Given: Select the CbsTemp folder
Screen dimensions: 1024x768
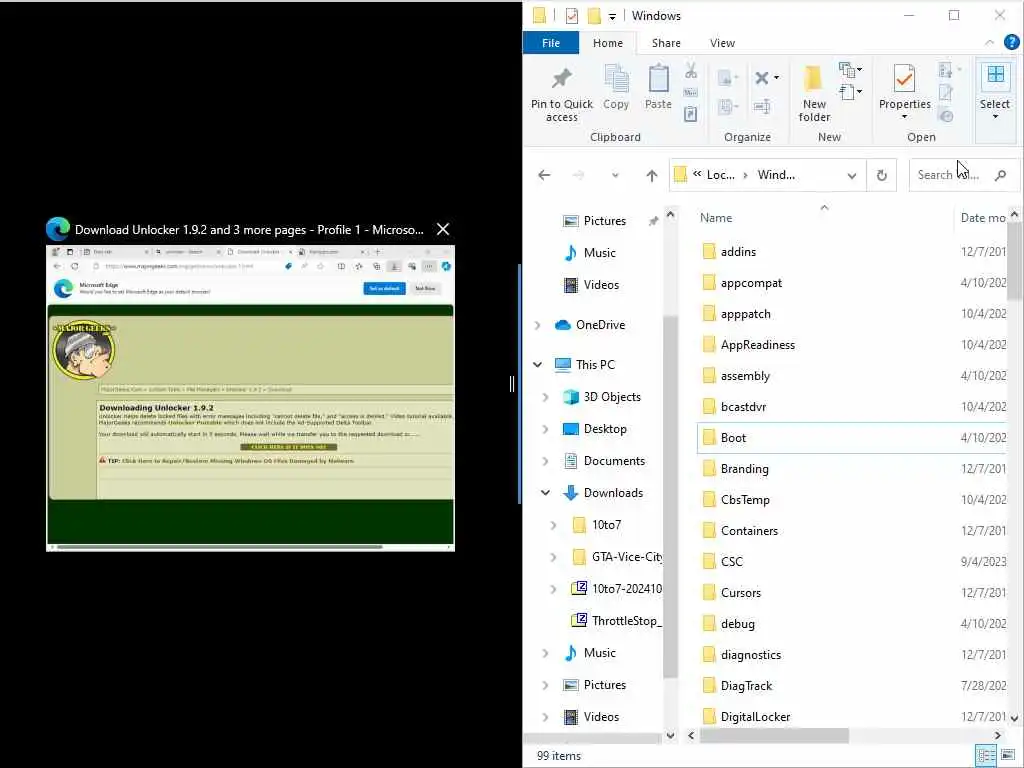Looking at the screenshot, I should click(x=745, y=500).
